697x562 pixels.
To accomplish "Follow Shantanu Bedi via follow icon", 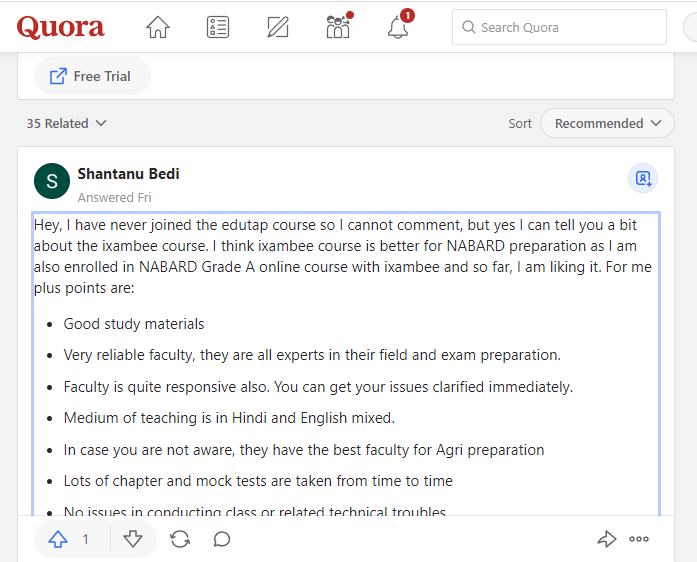I will coord(643,178).
